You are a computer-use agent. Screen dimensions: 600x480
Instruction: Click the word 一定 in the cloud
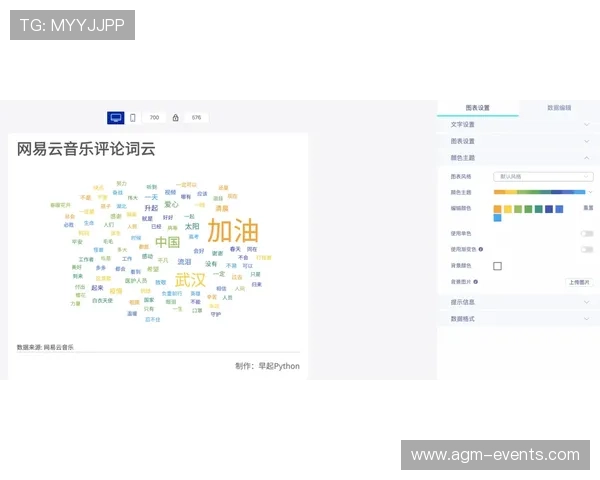(x=219, y=274)
